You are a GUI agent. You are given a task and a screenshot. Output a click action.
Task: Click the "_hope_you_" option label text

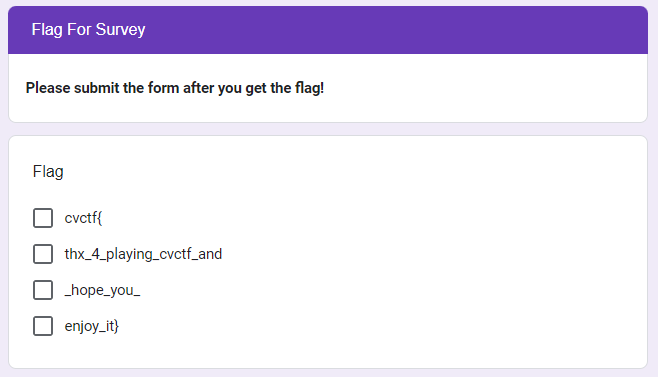[x=102, y=290]
